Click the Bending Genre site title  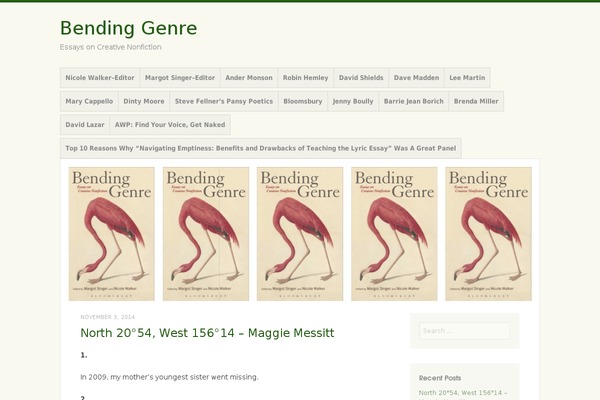click(x=128, y=28)
